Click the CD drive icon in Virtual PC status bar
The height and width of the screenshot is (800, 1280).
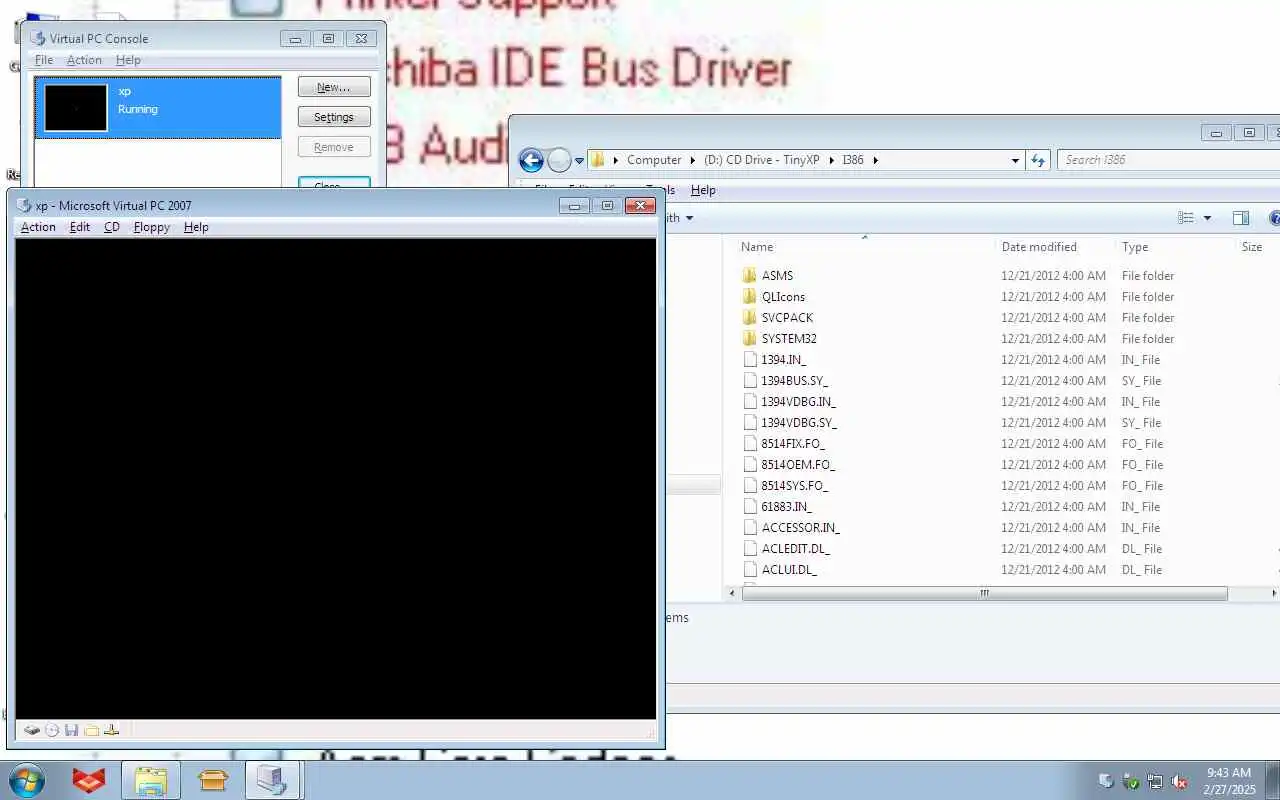pyautogui.click(x=52, y=730)
